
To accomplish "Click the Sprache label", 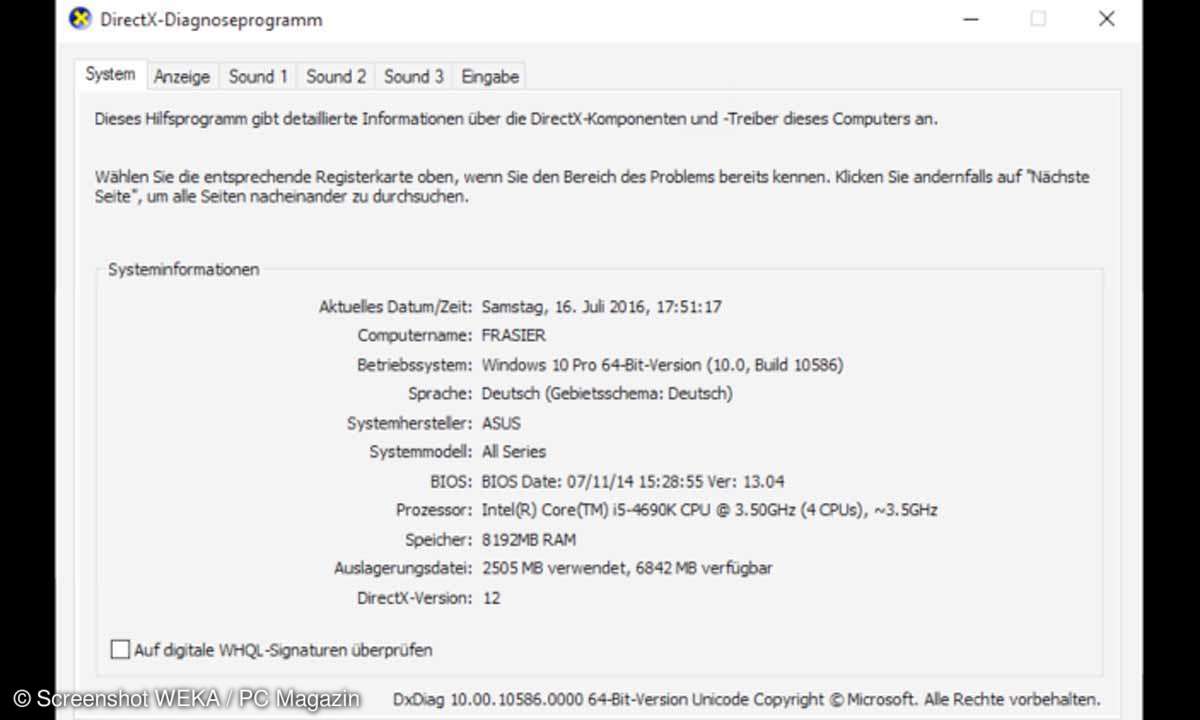I will click(x=440, y=394).
